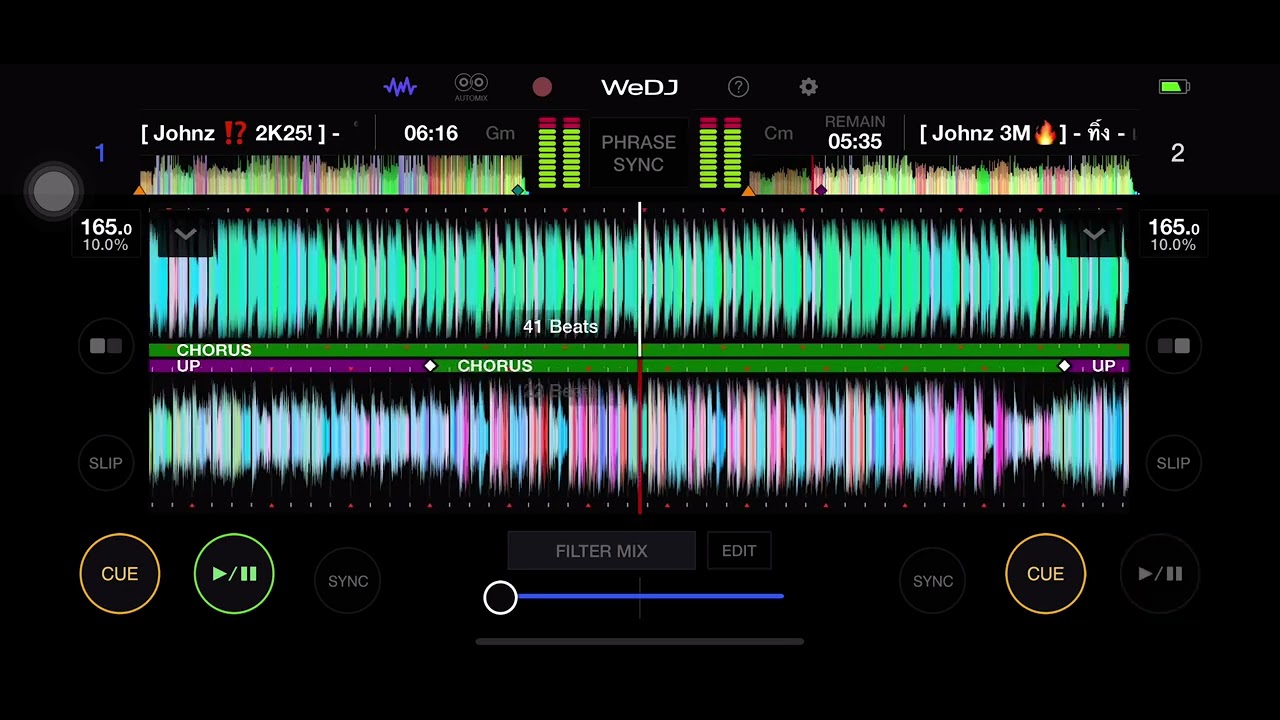Click deck 2 key Cm
The width and height of the screenshot is (1280, 720).
(778, 133)
